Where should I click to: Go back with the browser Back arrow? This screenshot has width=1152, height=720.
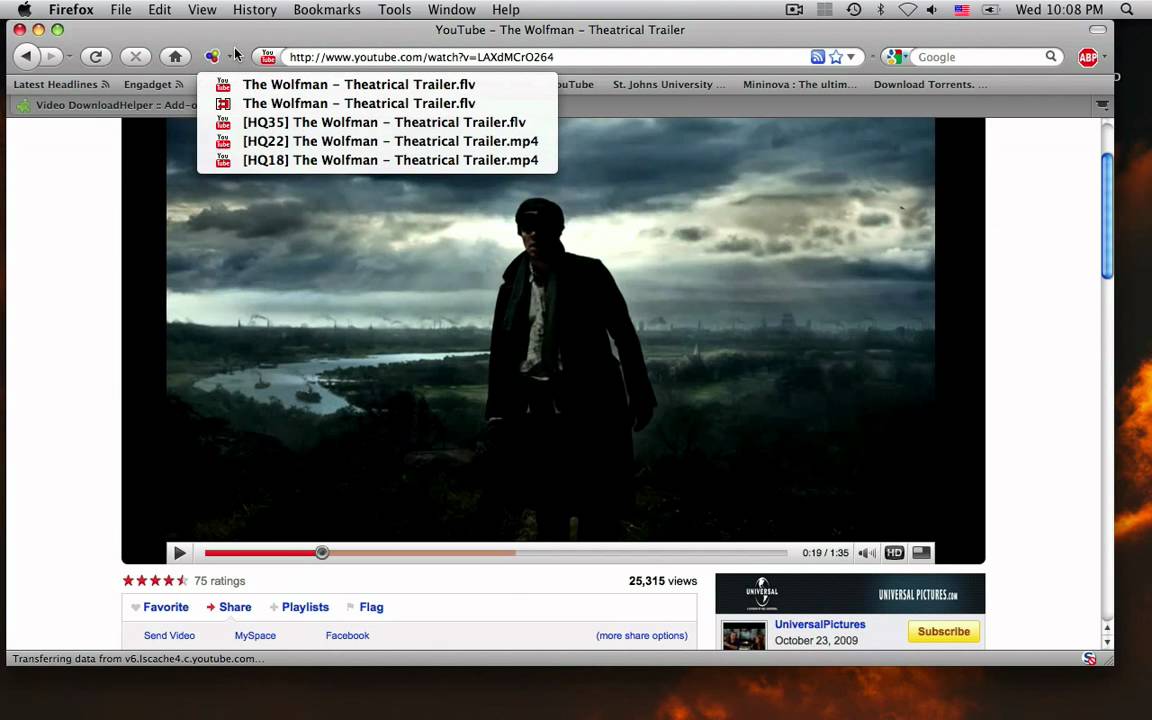click(x=26, y=57)
